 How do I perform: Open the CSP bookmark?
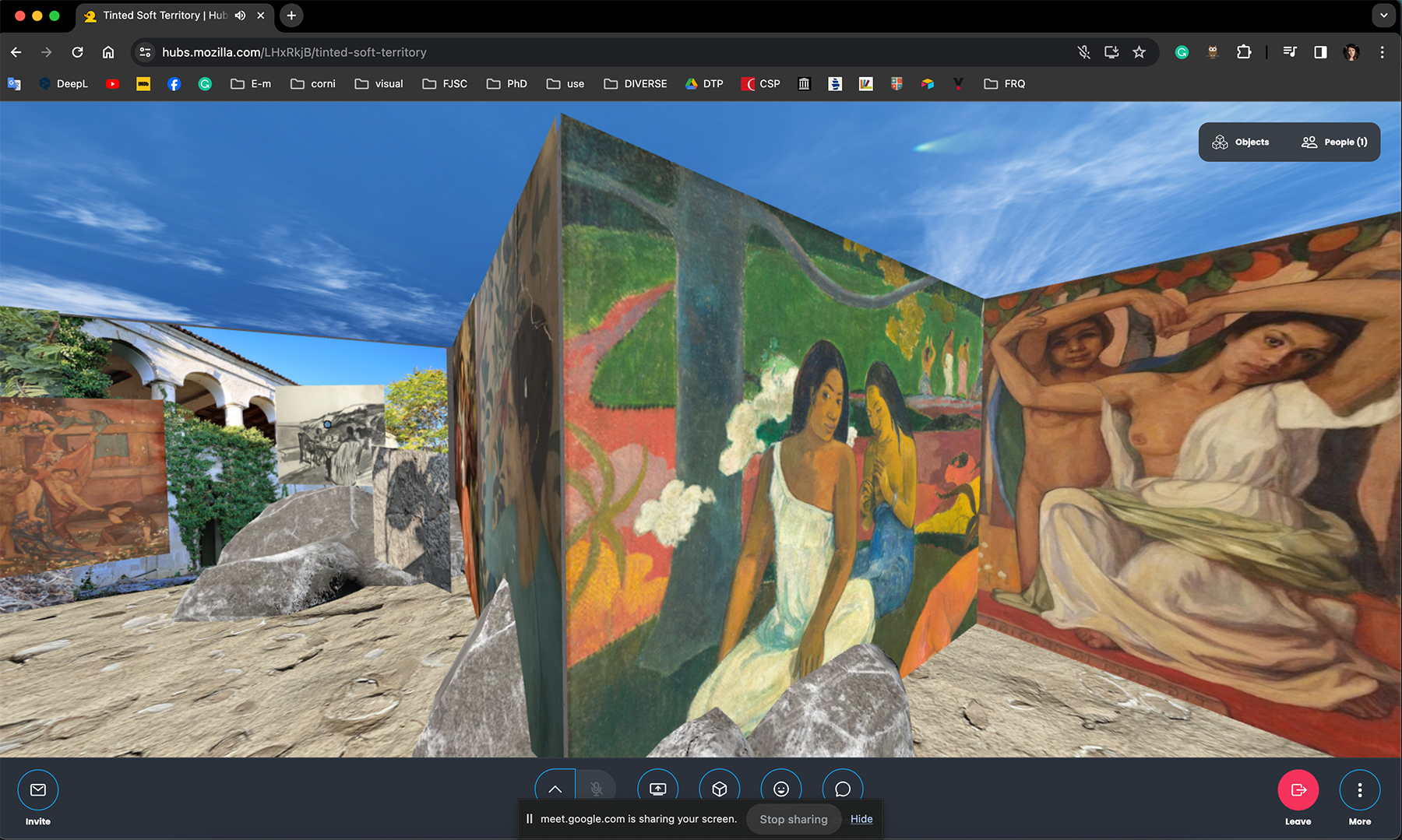click(x=761, y=84)
